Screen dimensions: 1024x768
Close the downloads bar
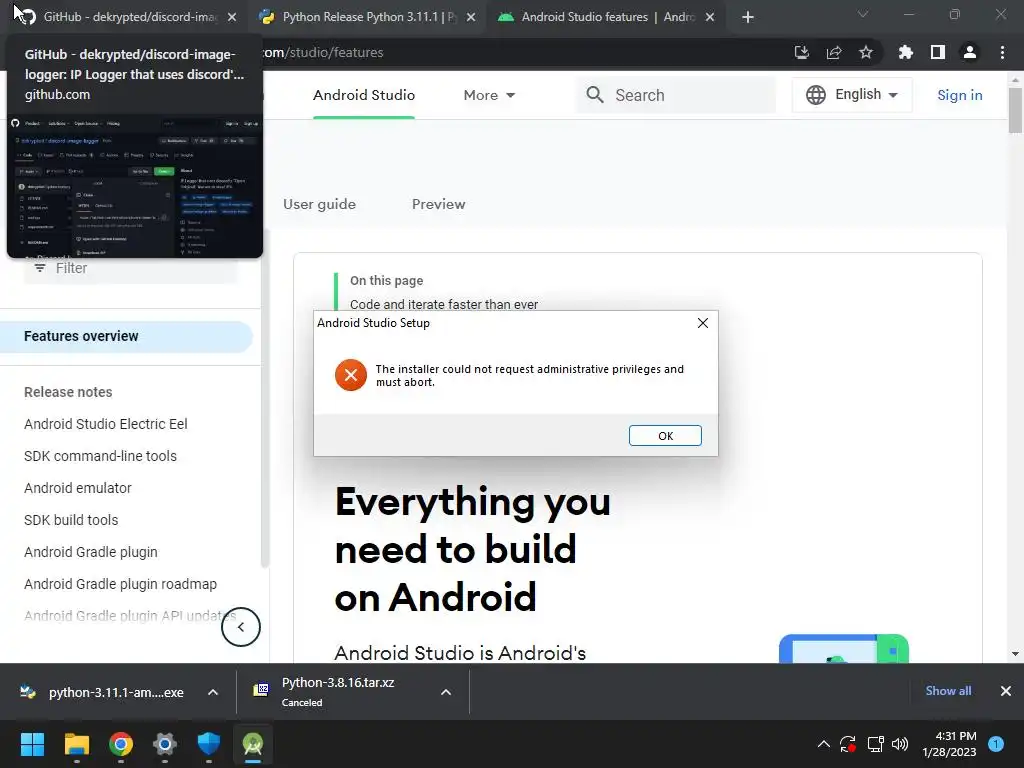[1006, 691]
